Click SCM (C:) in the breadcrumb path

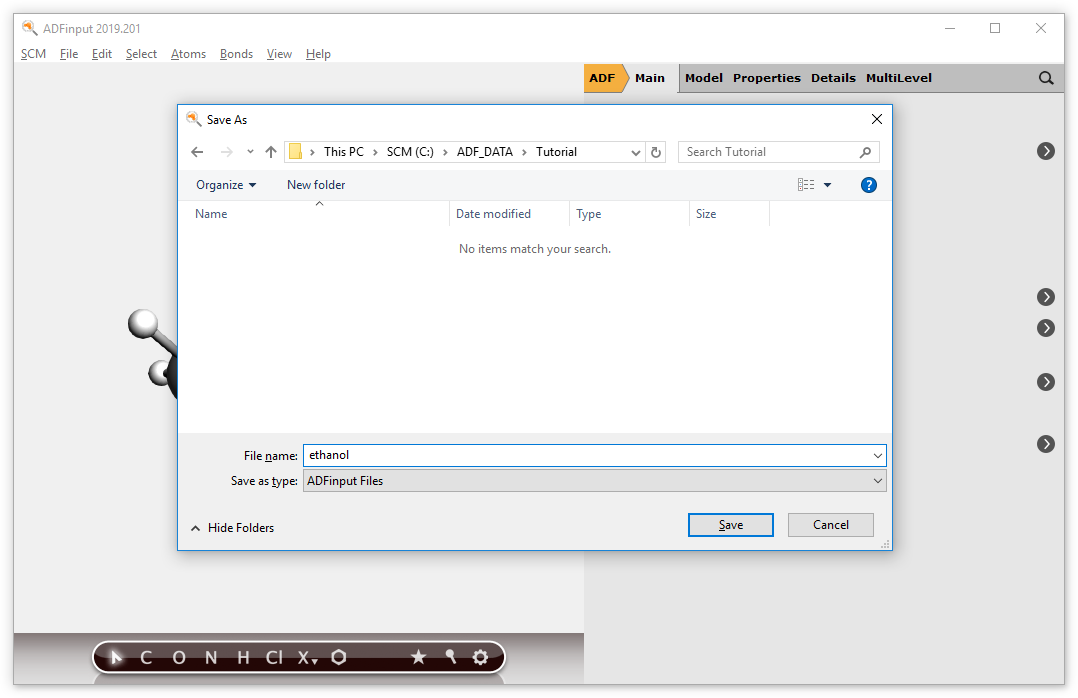[x=410, y=152]
